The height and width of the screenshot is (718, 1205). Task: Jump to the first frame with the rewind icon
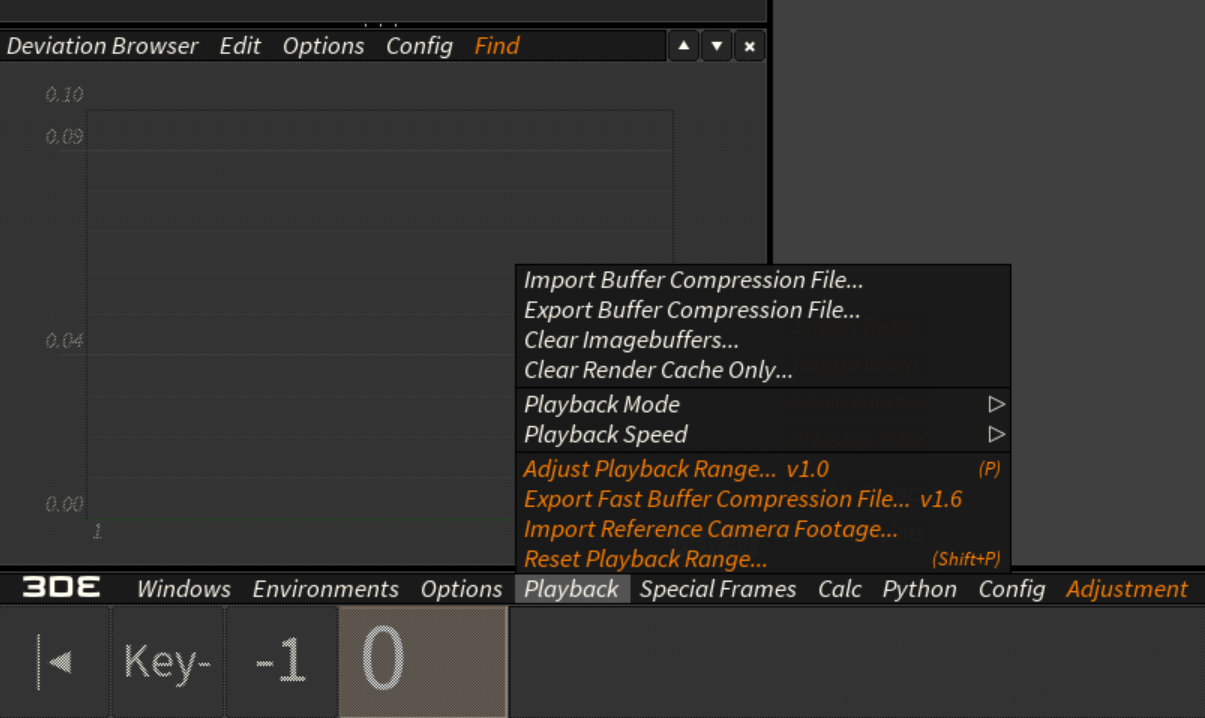(55, 662)
